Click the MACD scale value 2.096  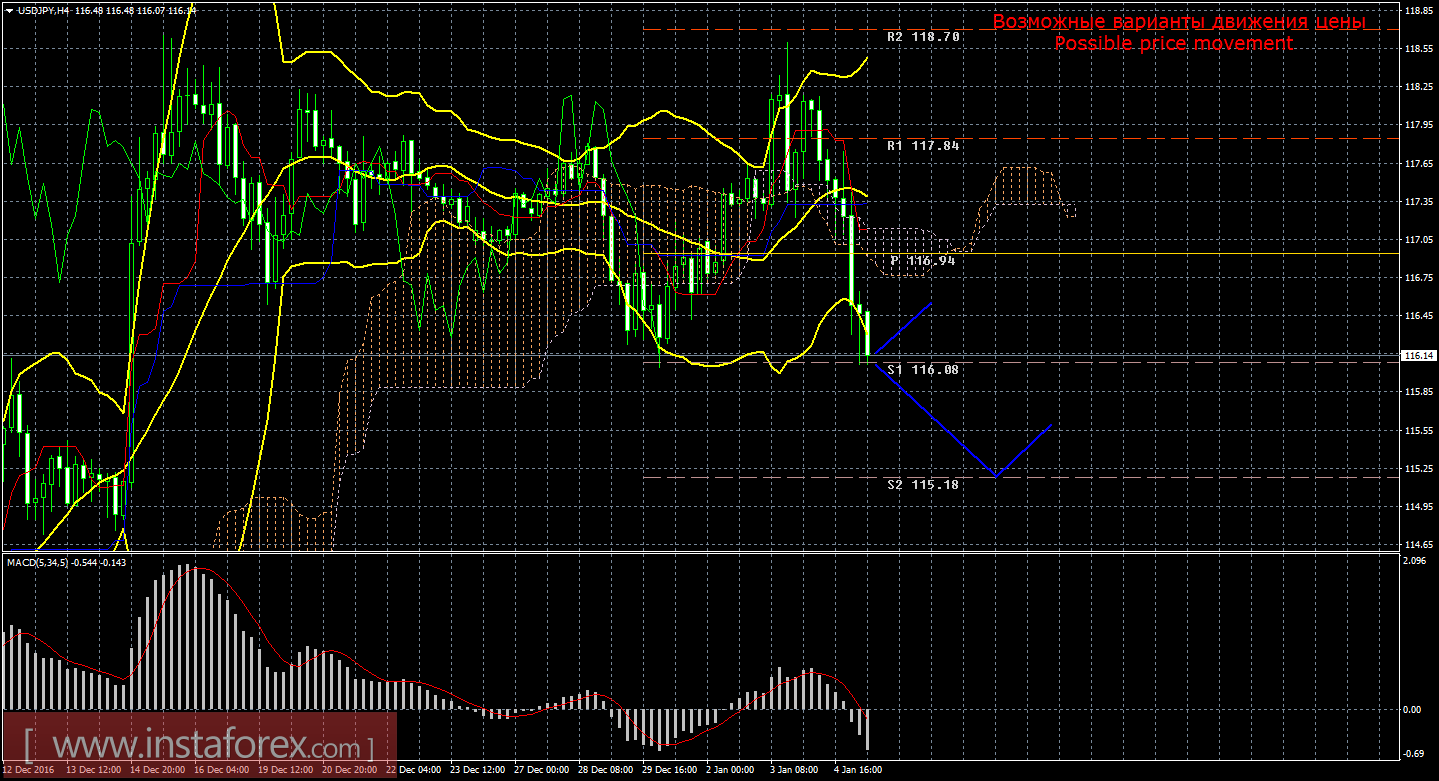[x=1417, y=561]
